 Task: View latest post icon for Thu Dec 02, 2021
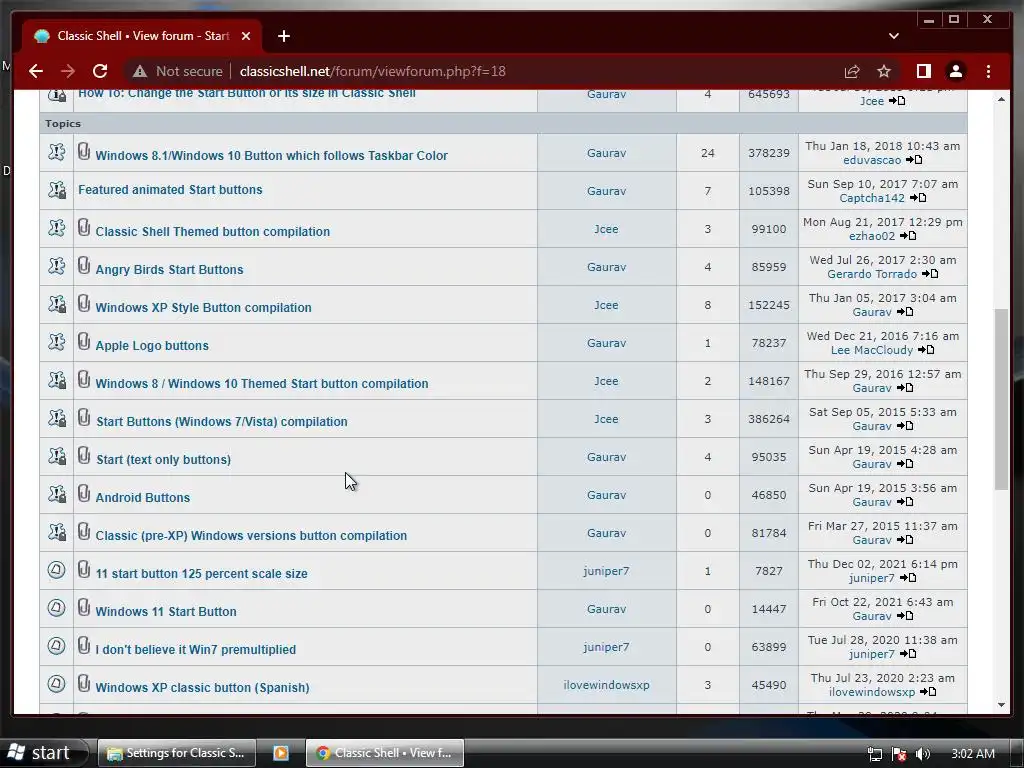(x=908, y=578)
